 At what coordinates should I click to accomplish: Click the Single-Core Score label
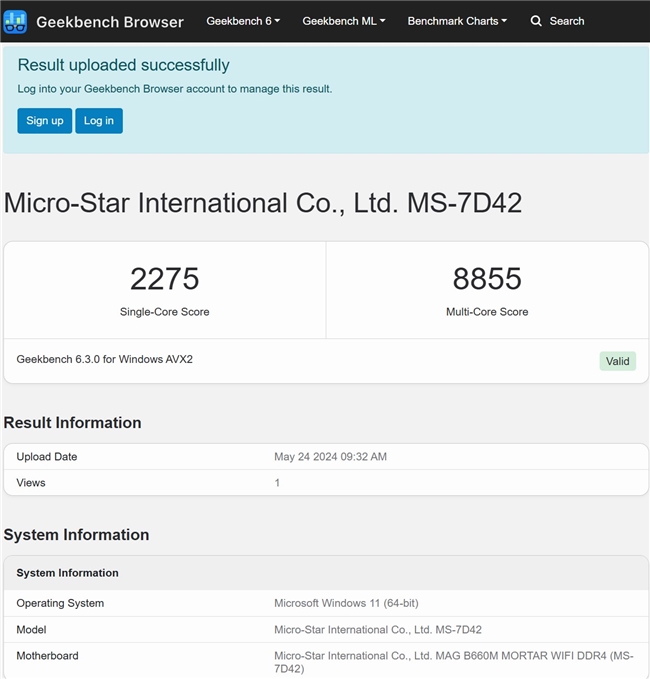(x=165, y=312)
